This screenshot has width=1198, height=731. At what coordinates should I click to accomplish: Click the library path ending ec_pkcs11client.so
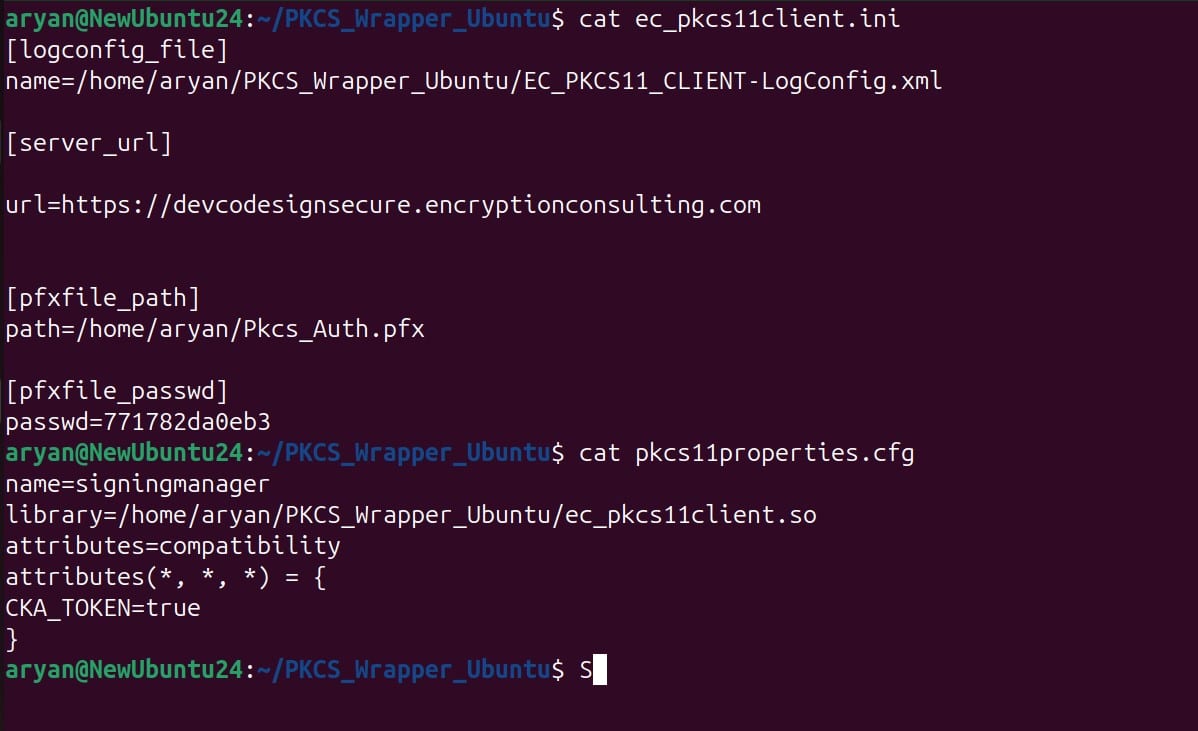click(x=411, y=515)
